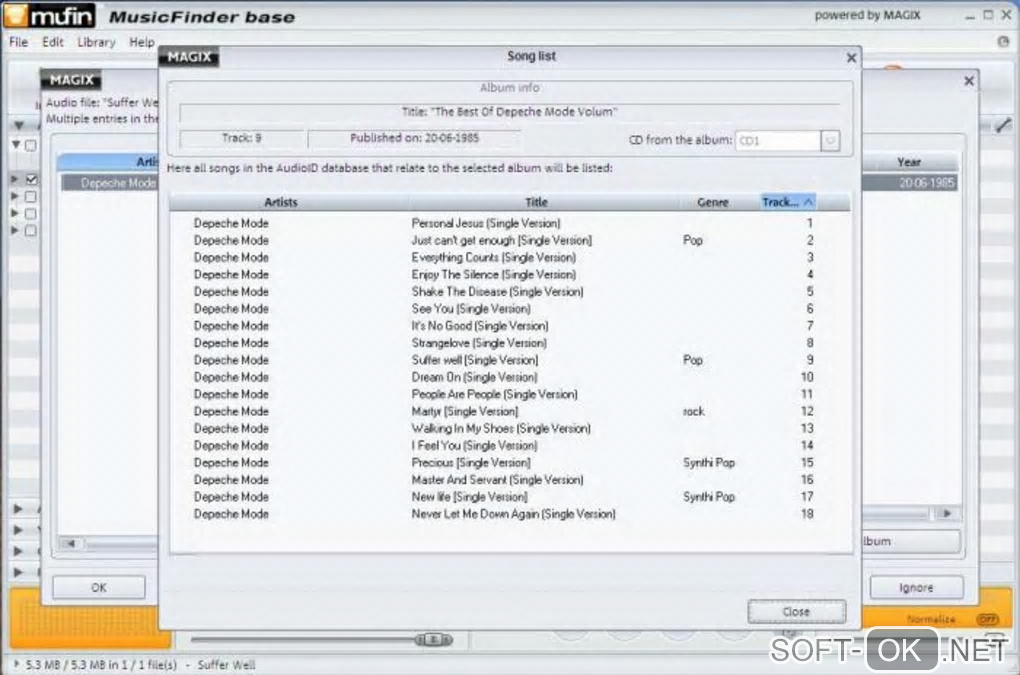Select the Depeche Mode row in background dialog

(109, 183)
